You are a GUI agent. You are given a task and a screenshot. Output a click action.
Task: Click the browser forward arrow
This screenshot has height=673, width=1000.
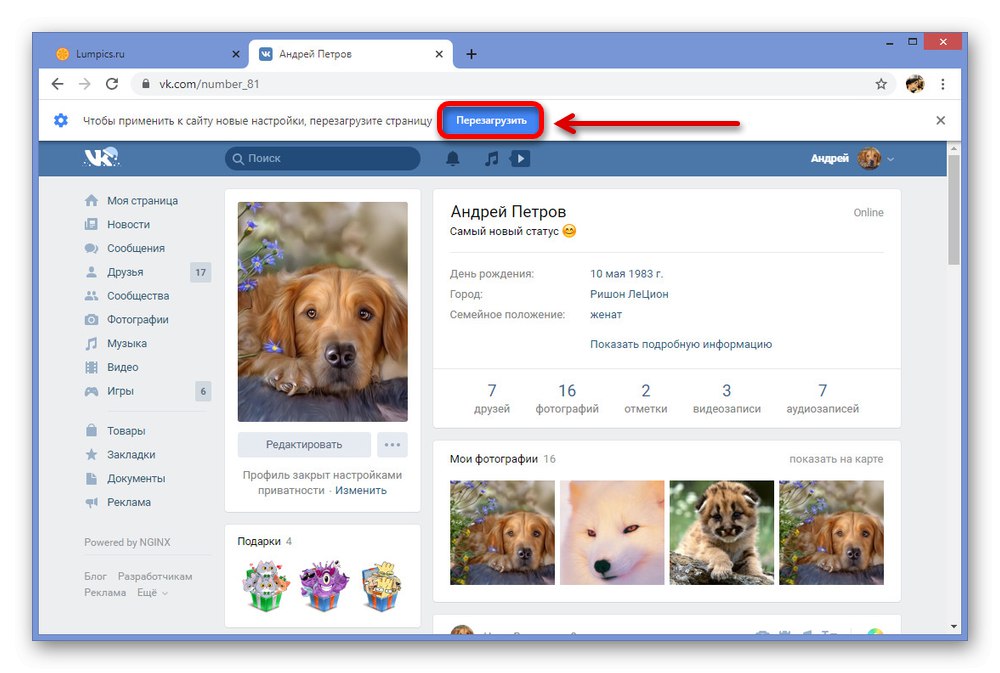tap(84, 84)
